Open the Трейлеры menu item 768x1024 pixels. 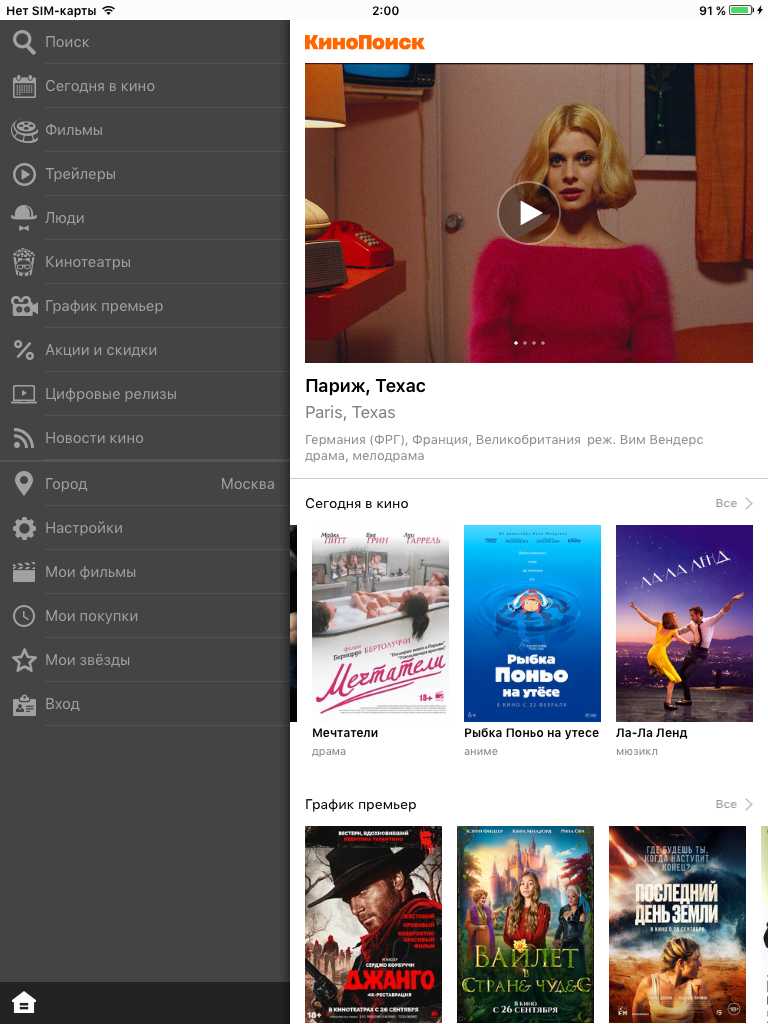coord(144,174)
